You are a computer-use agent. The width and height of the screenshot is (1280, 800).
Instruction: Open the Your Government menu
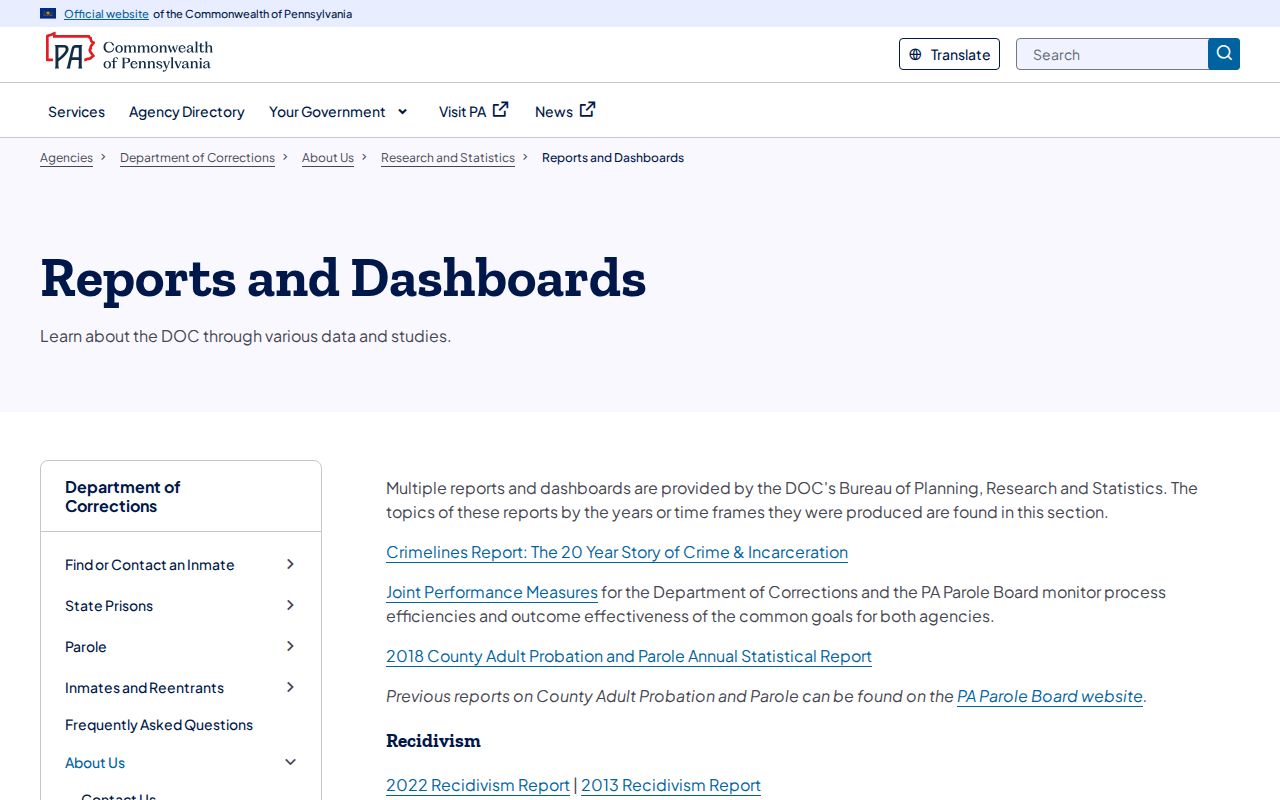[327, 112]
